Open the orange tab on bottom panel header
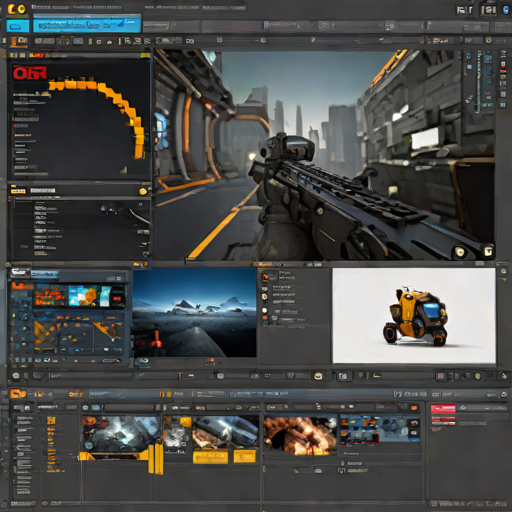The image size is (512, 512). [18, 394]
